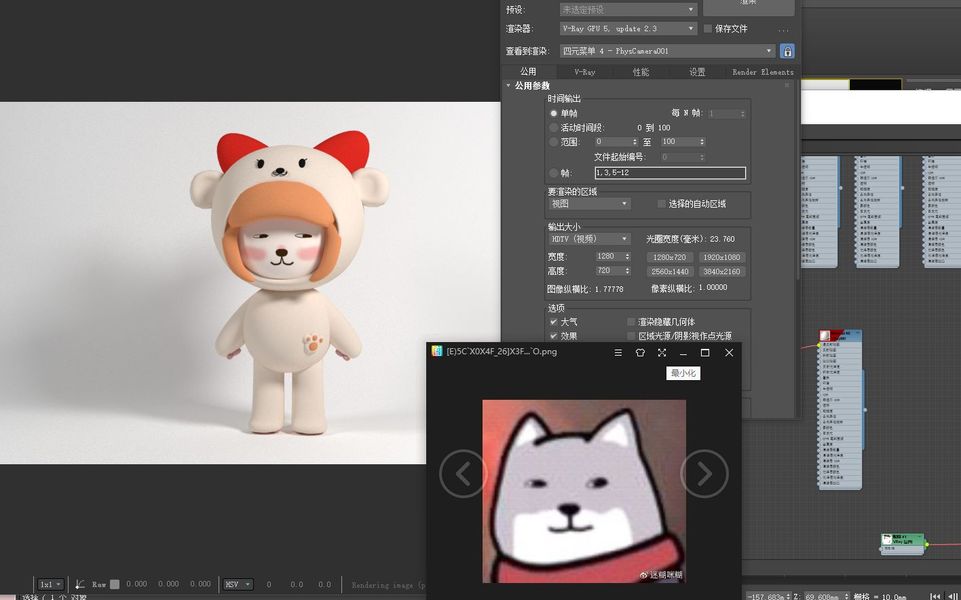The image size is (961, 600).
Task: Click the file name text in the image viewer title
Action: 501,352
